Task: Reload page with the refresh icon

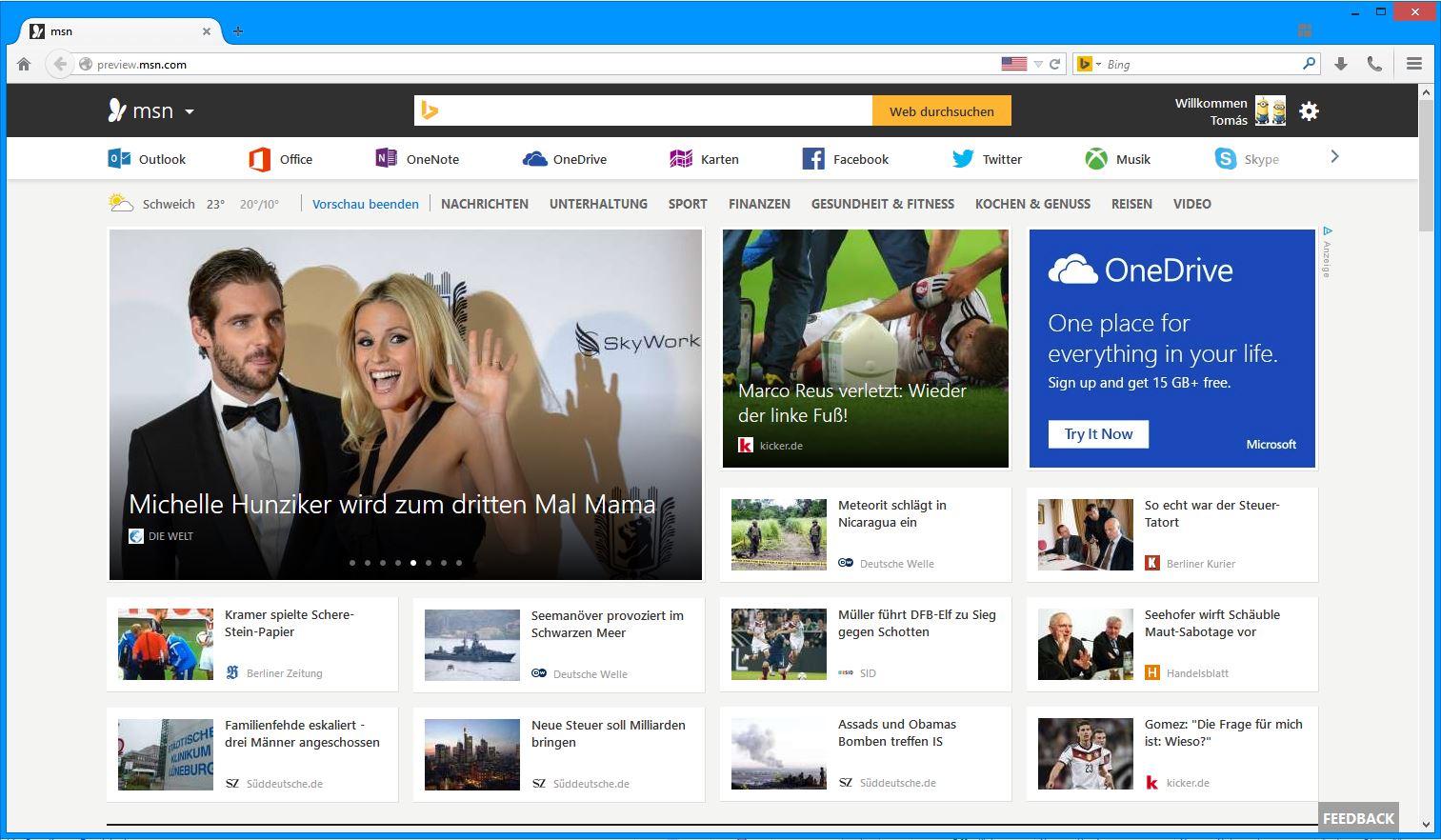Action: point(1054,64)
